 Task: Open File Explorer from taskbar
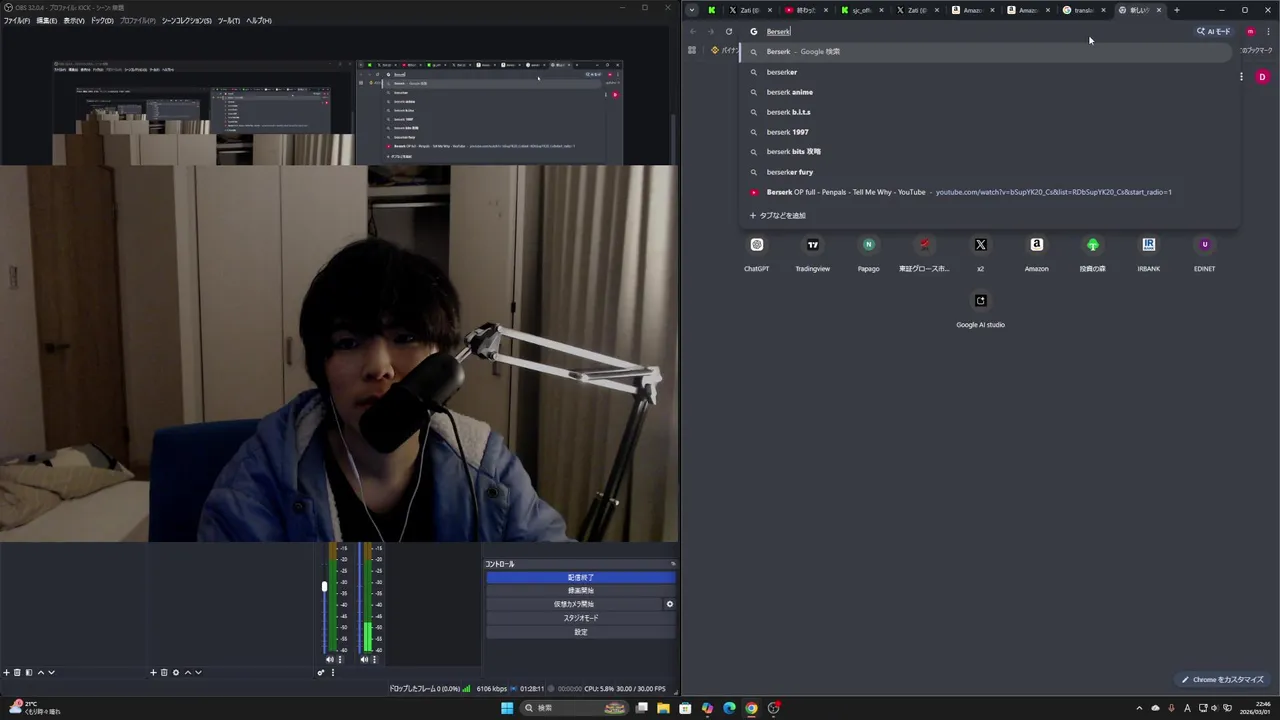tap(663, 708)
